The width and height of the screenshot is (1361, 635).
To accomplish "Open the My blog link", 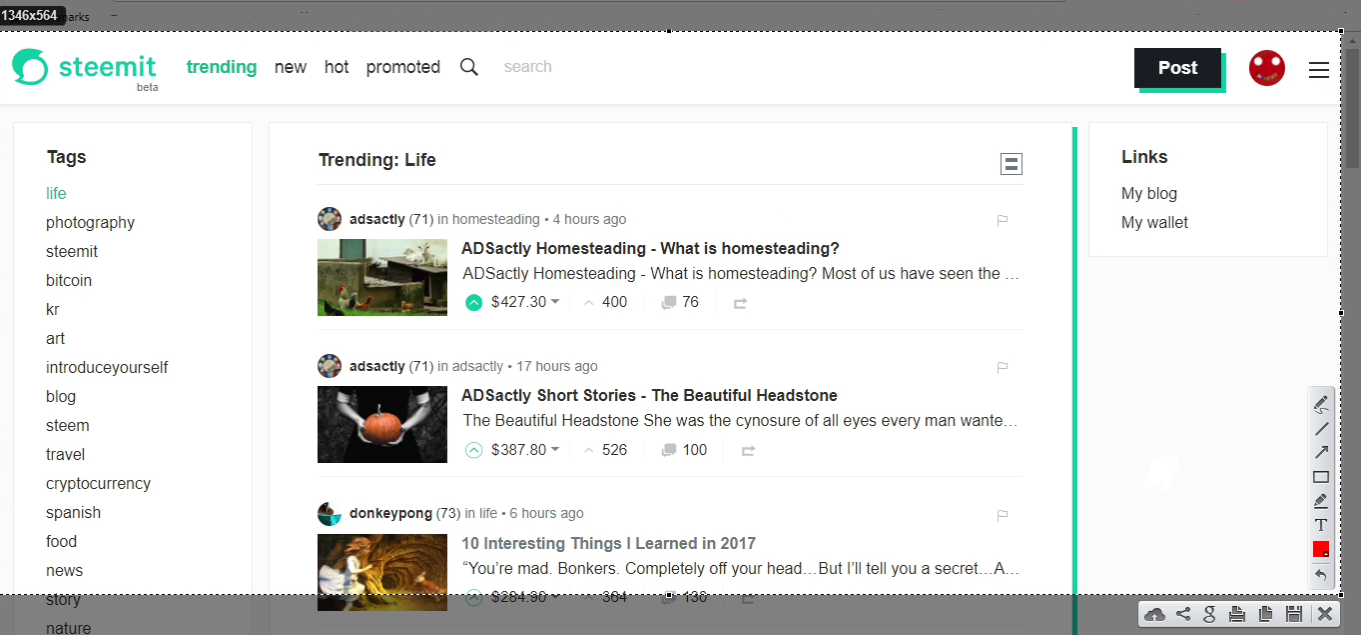I will tap(1149, 193).
